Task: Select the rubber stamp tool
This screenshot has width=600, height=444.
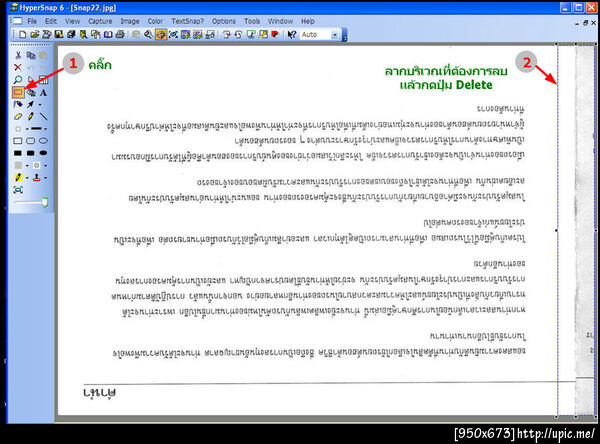Action: tap(37, 178)
